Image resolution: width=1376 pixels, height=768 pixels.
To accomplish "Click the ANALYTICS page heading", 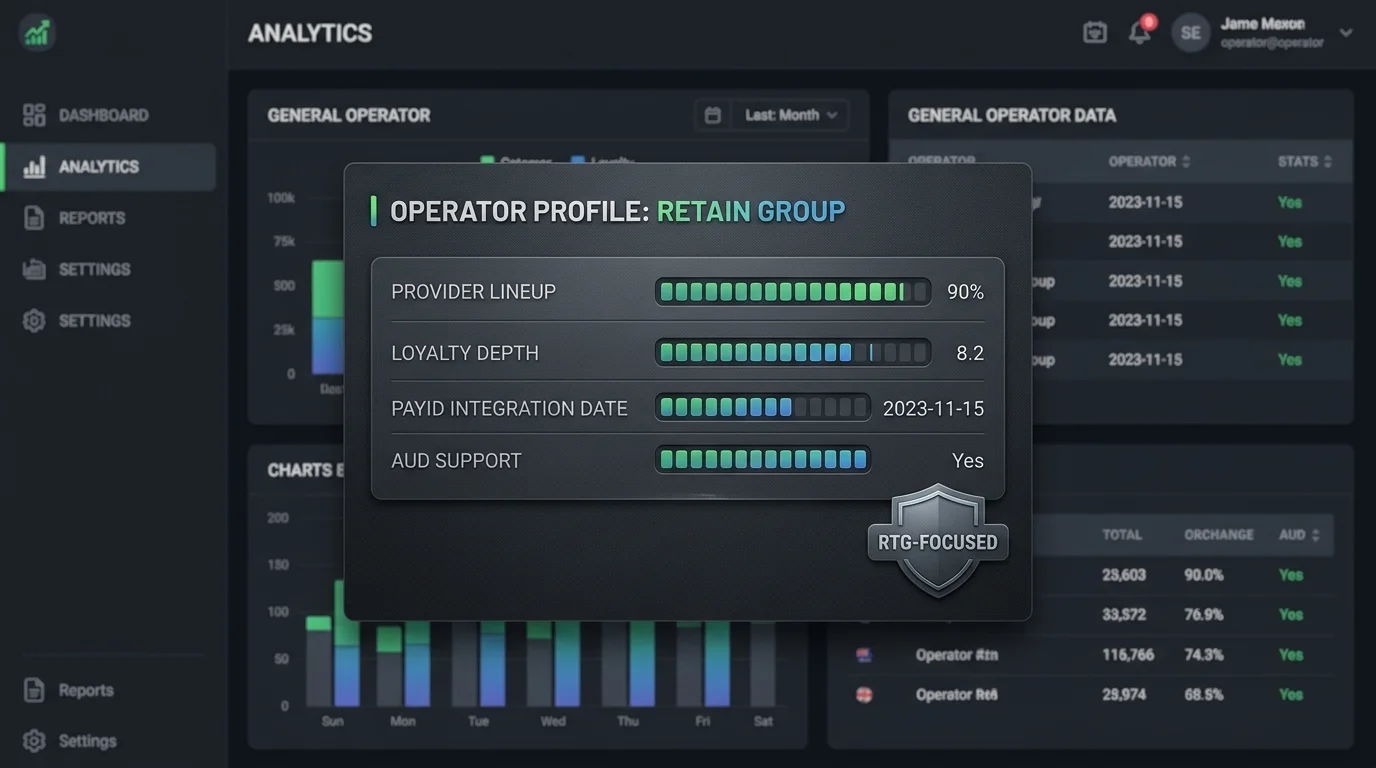I will (x=310, y=33).
